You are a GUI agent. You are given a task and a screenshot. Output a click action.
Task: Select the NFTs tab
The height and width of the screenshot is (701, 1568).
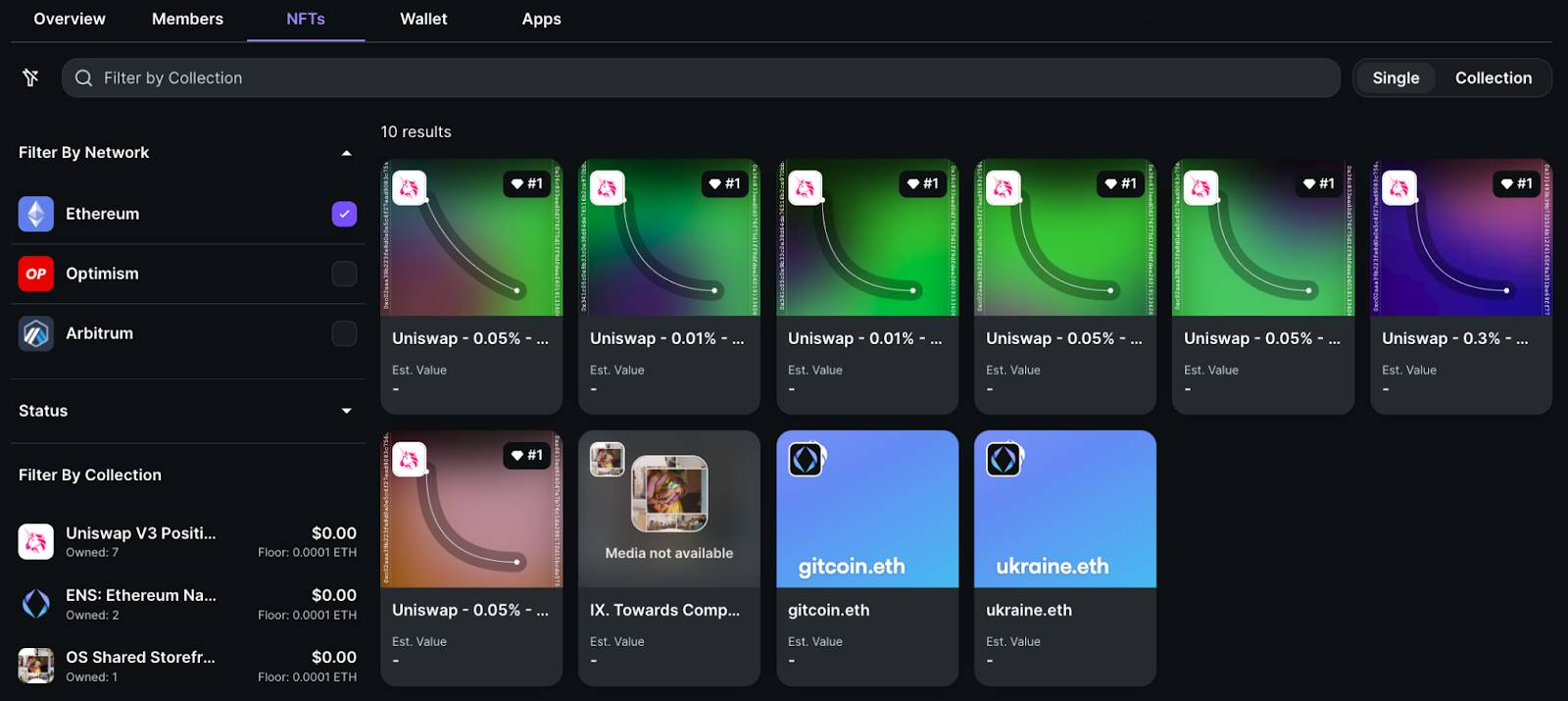306,19
